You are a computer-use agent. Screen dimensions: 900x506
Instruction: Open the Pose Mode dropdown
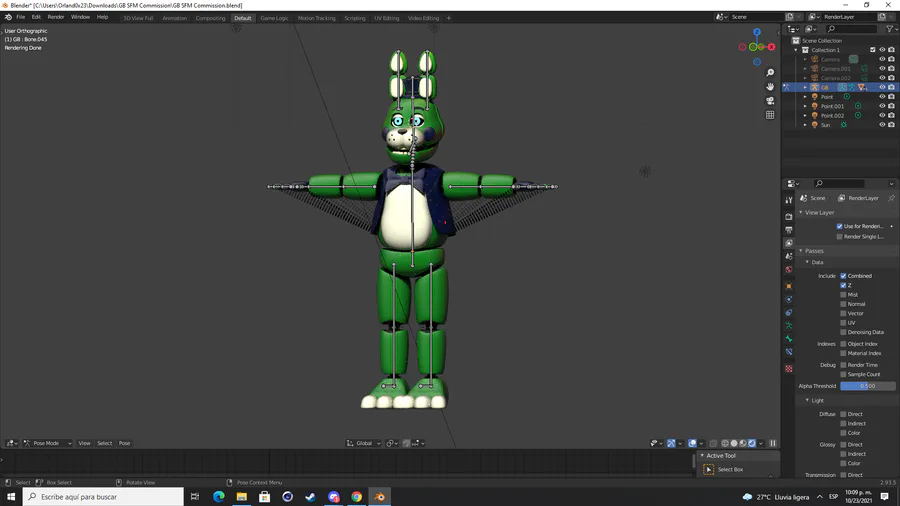48,443
